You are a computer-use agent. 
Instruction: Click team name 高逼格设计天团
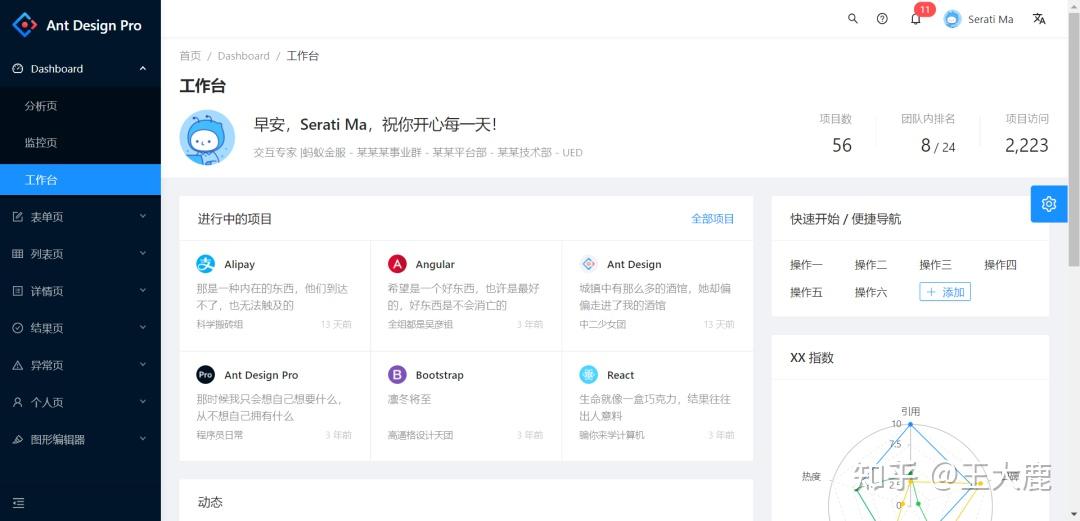click(x=420, y=435)
